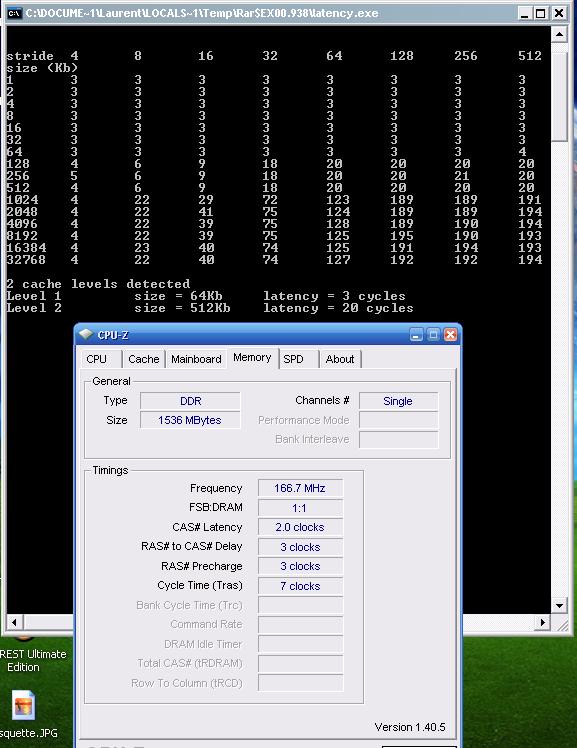
Task: Click the RAS# Precharge value field
Action: pyautogui.click(x=300, y=566)
